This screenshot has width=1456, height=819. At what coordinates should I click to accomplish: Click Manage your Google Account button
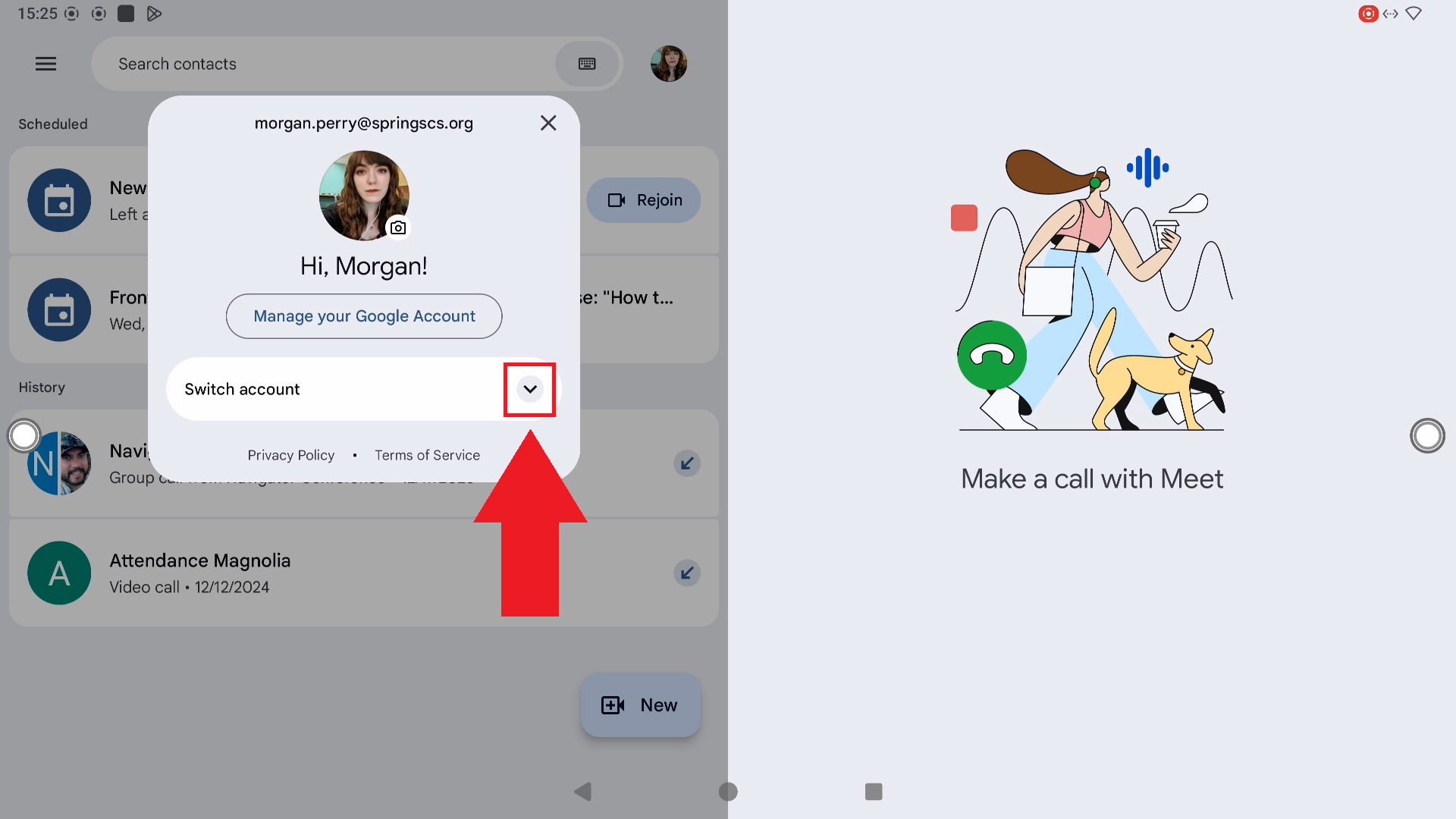tap(364, 316)
